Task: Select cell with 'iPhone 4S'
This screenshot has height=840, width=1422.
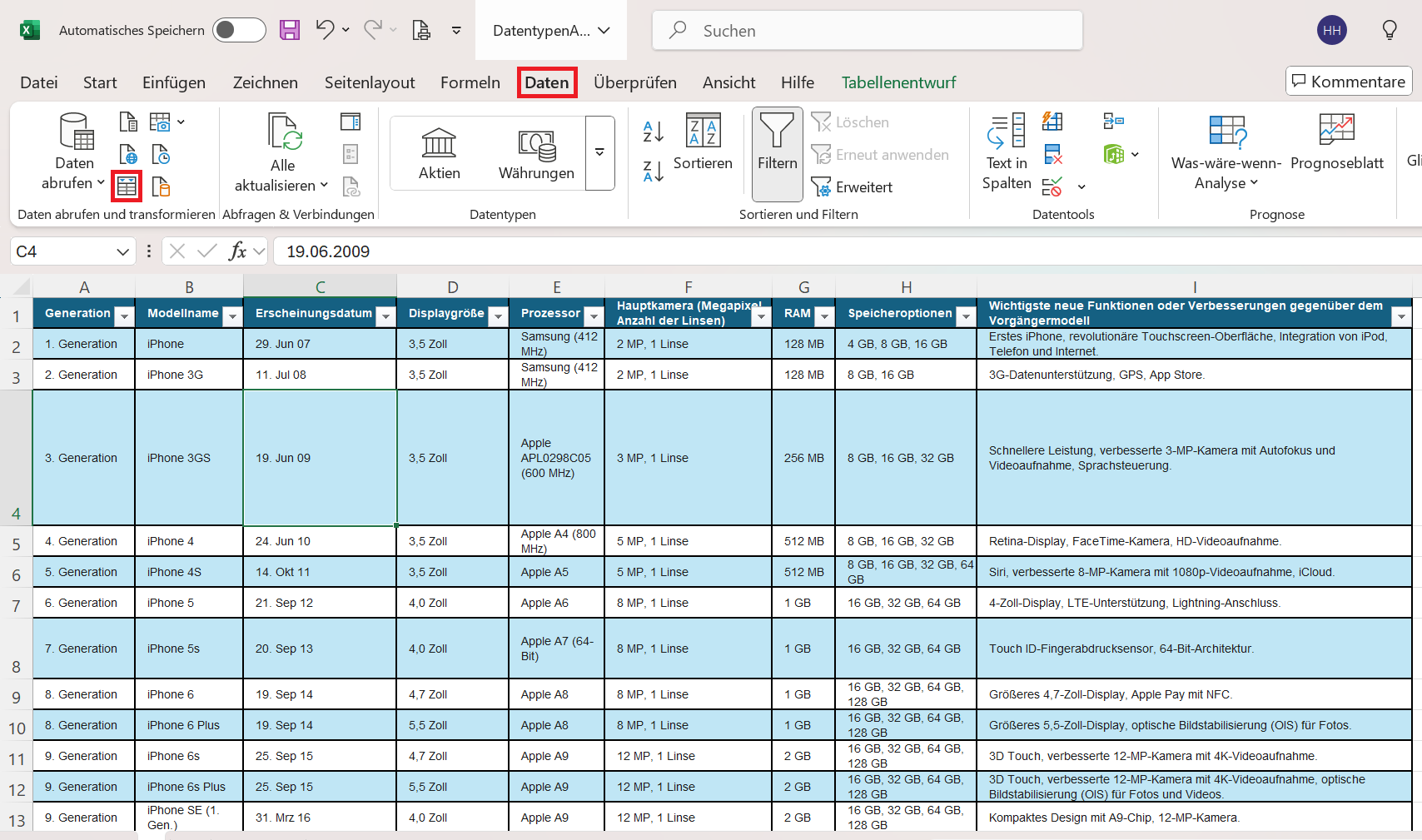Action: pyautogui.click(x=189, y=572)
